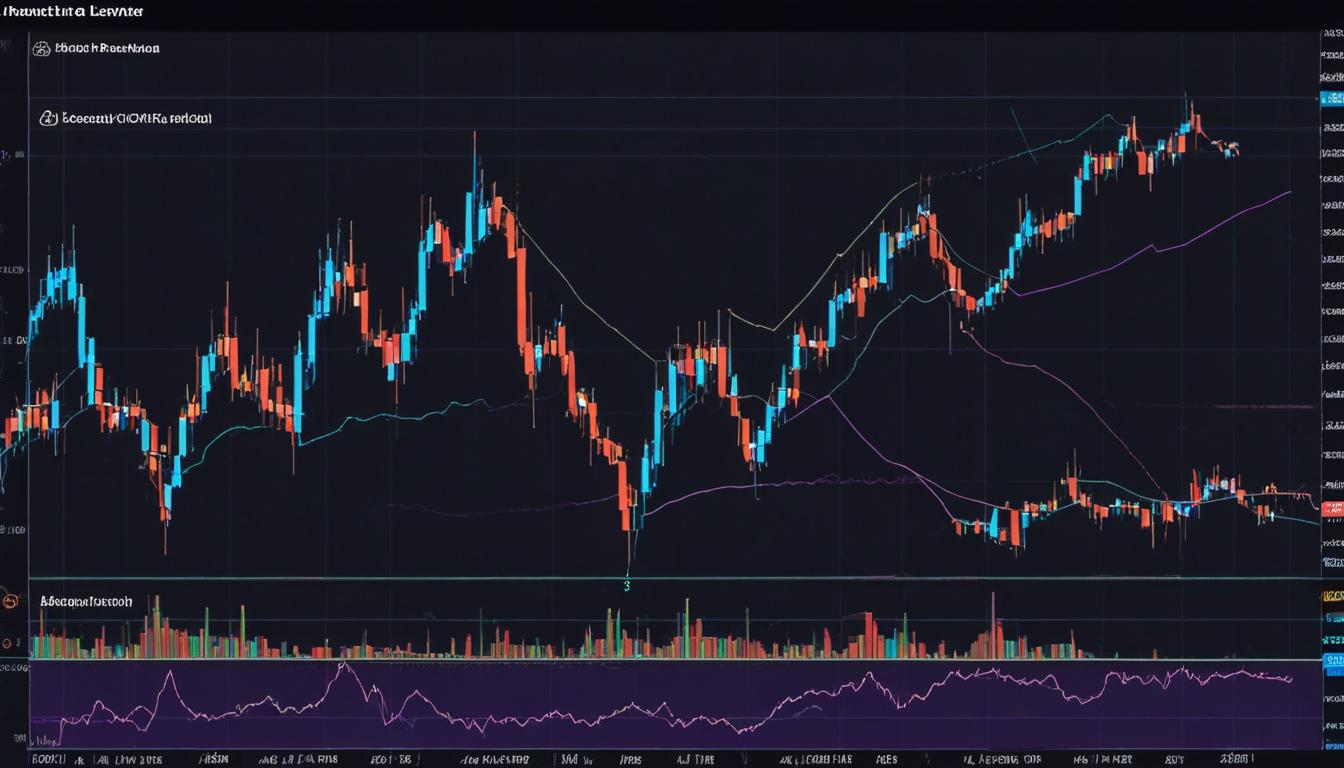Toggle visibility of the Bollinger Bands indicator
Screen dimensions: 1344x768
[x=43, y=46]
